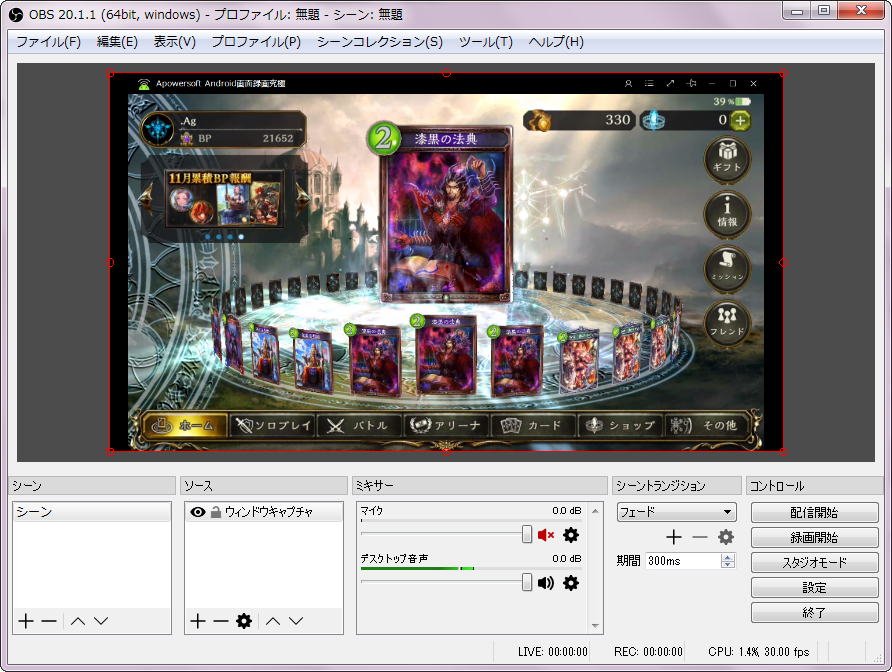Image resolution: width=892 pixels, height=672 pixels.
Task: Click 11月累積BP報酬 banner in game
Action: click(224, 198)
